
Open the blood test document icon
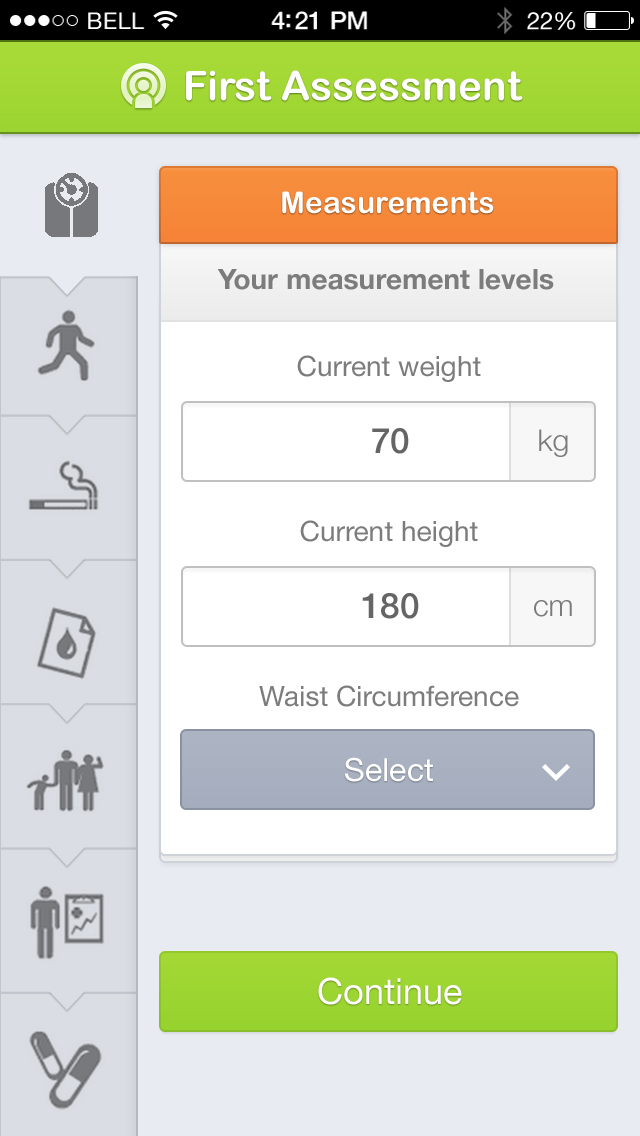[68, 633]
